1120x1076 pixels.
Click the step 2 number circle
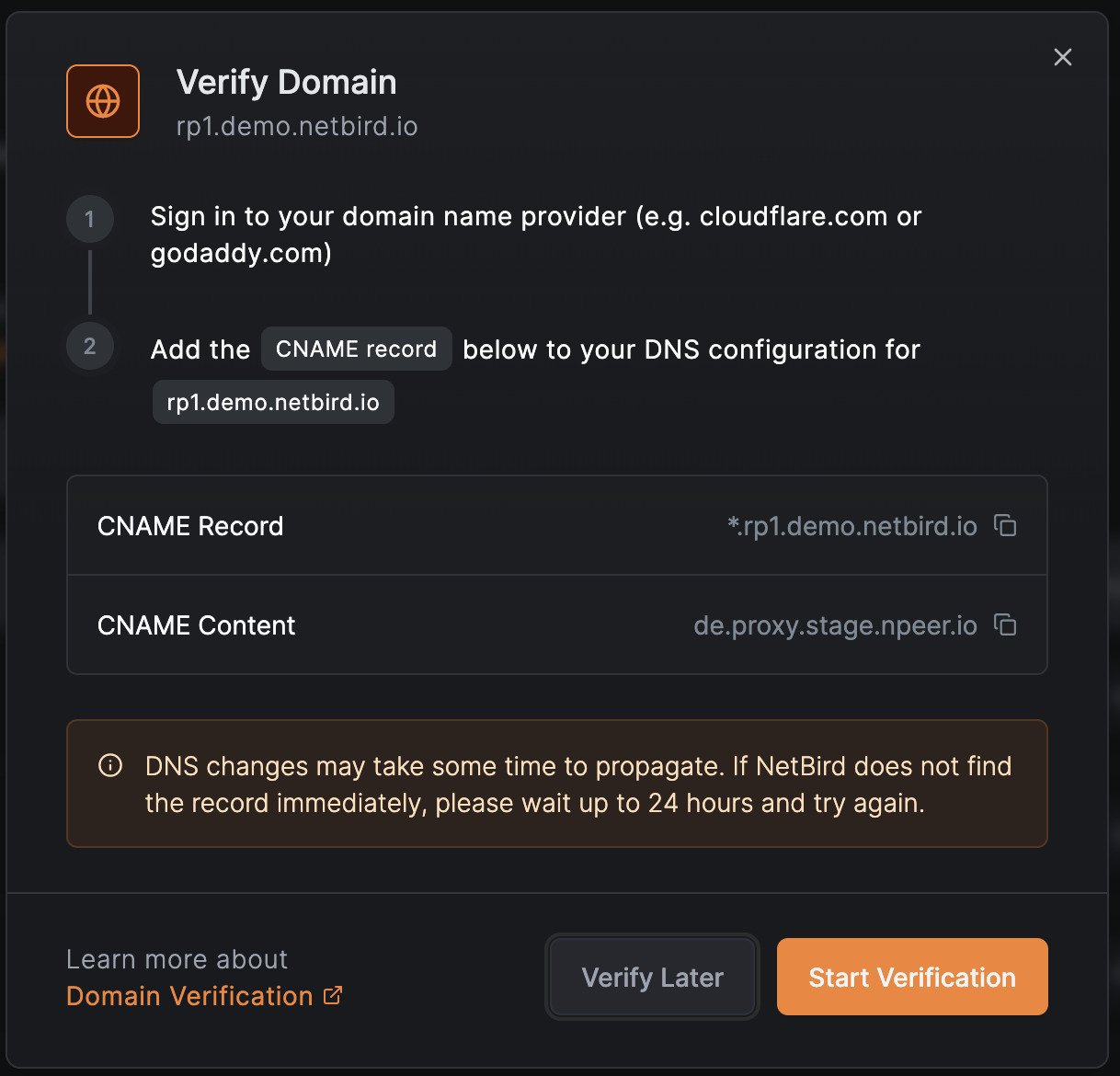point(89,347)
